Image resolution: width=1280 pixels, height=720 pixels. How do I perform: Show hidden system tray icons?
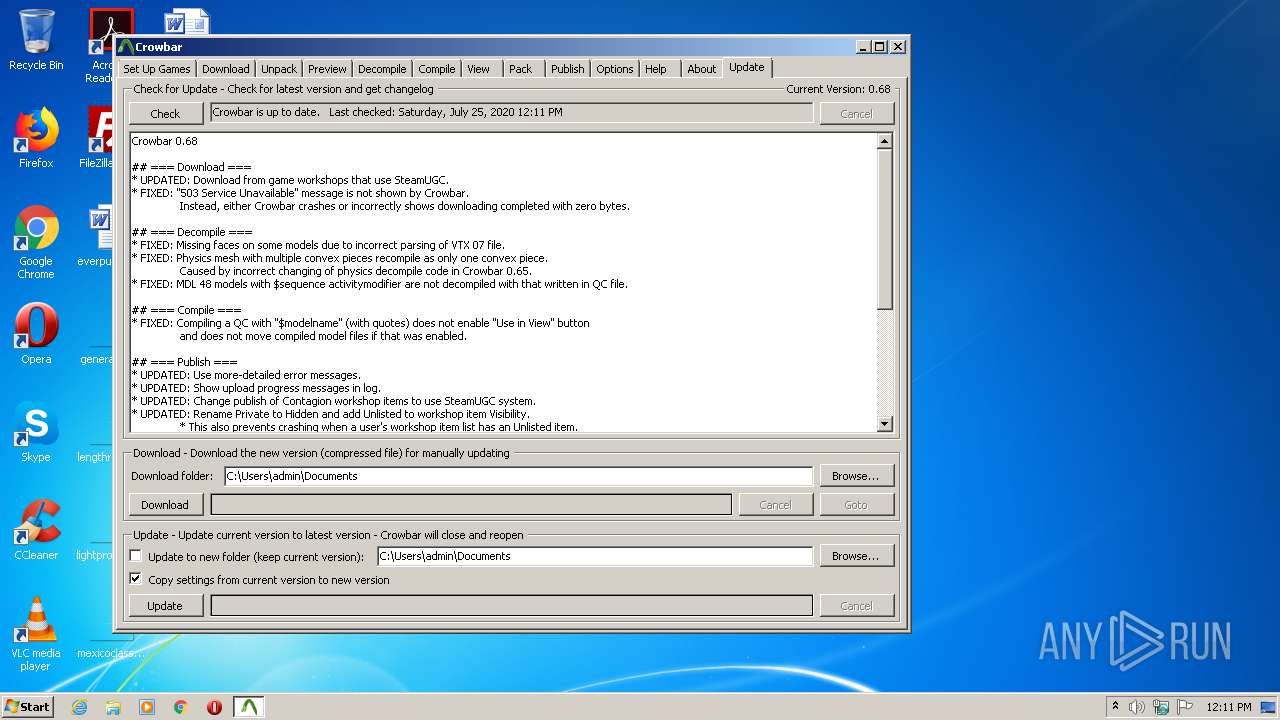coord(1115,707)
